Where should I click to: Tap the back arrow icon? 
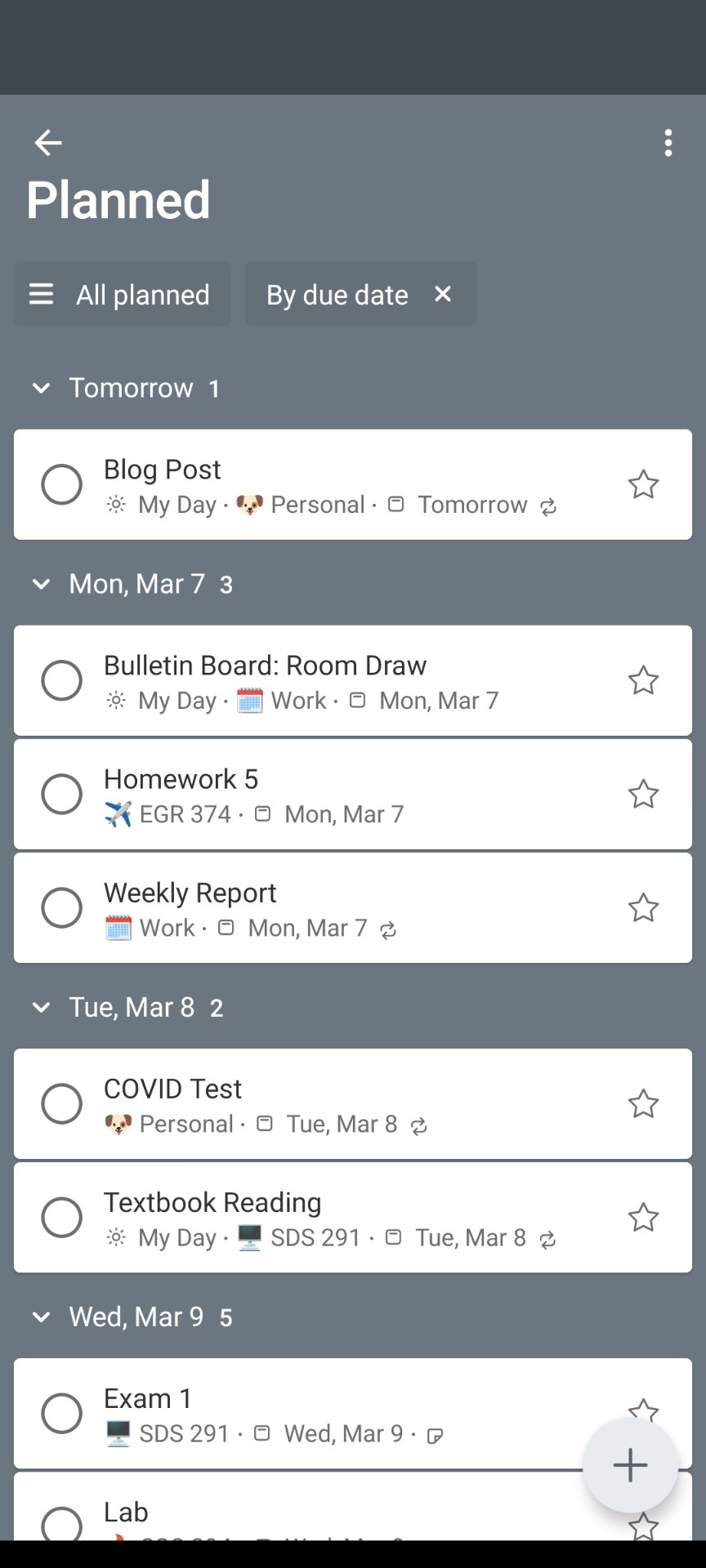pyautogui.click(x=48, y=143)
